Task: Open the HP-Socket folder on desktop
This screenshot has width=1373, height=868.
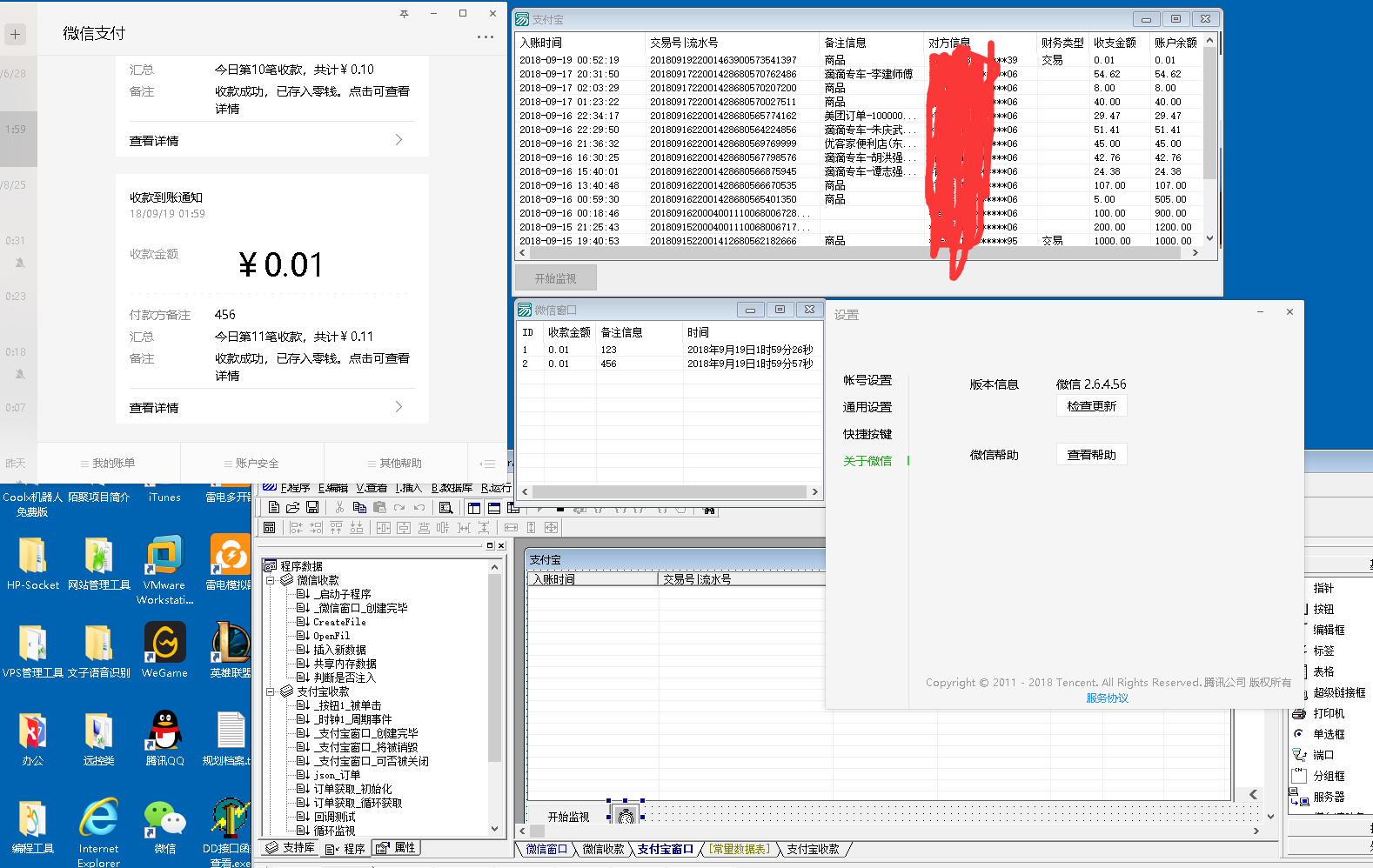Action: pyautogui.click(x=32, y=563)
